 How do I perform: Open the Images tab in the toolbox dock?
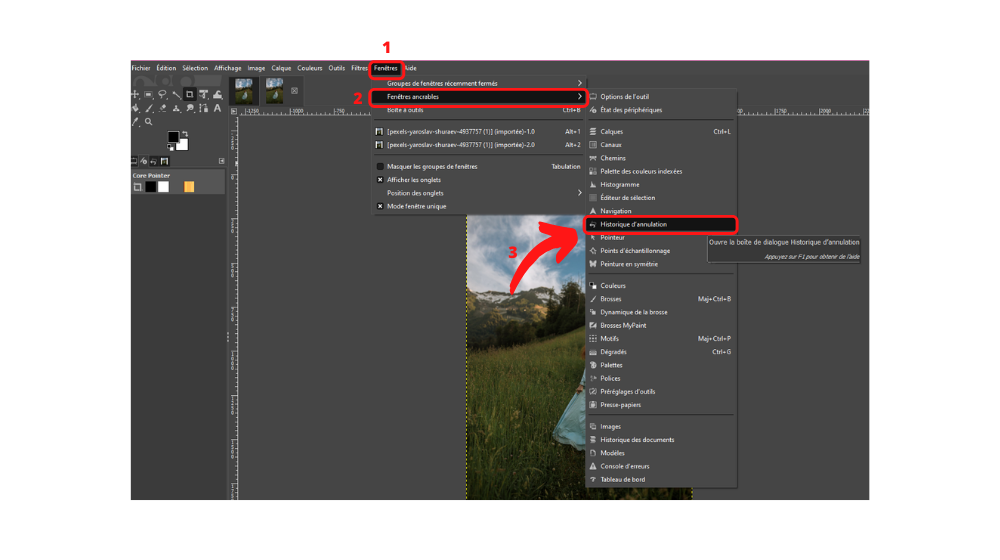pos(165,161)
